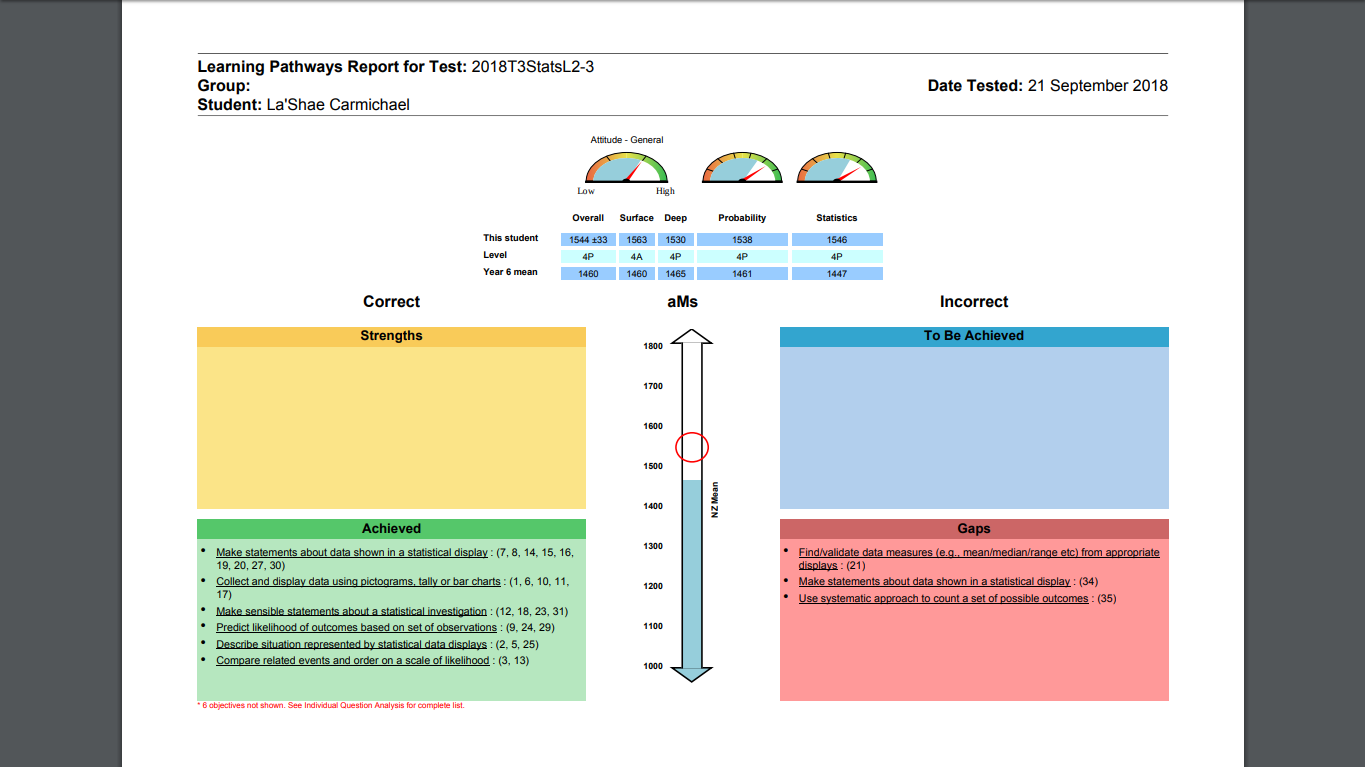This screenshot has width=1365, height=767.
Task: Click the Strengths panel header
Action: (391, 336)
